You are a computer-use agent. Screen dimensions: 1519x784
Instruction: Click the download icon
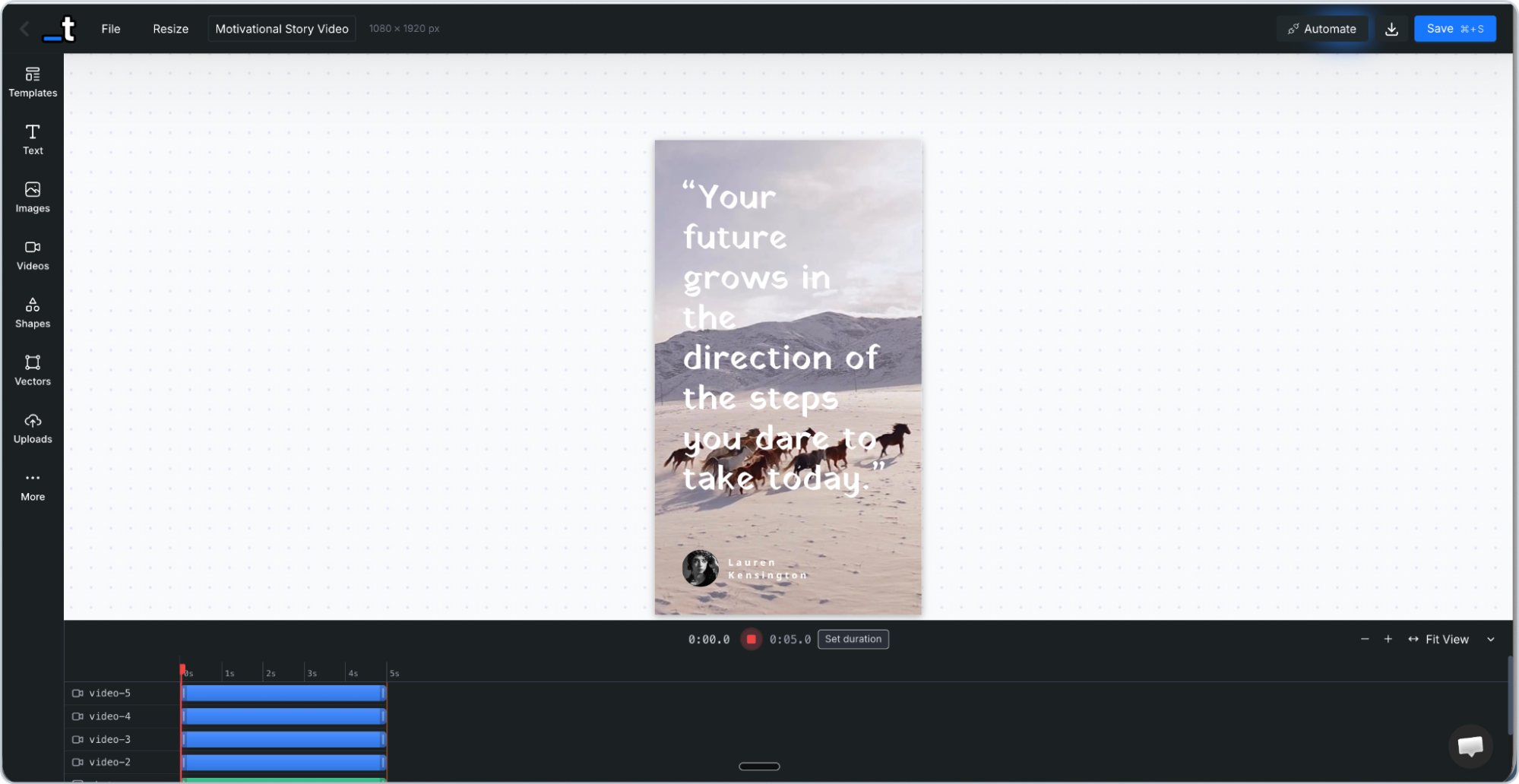point(1391,29)
